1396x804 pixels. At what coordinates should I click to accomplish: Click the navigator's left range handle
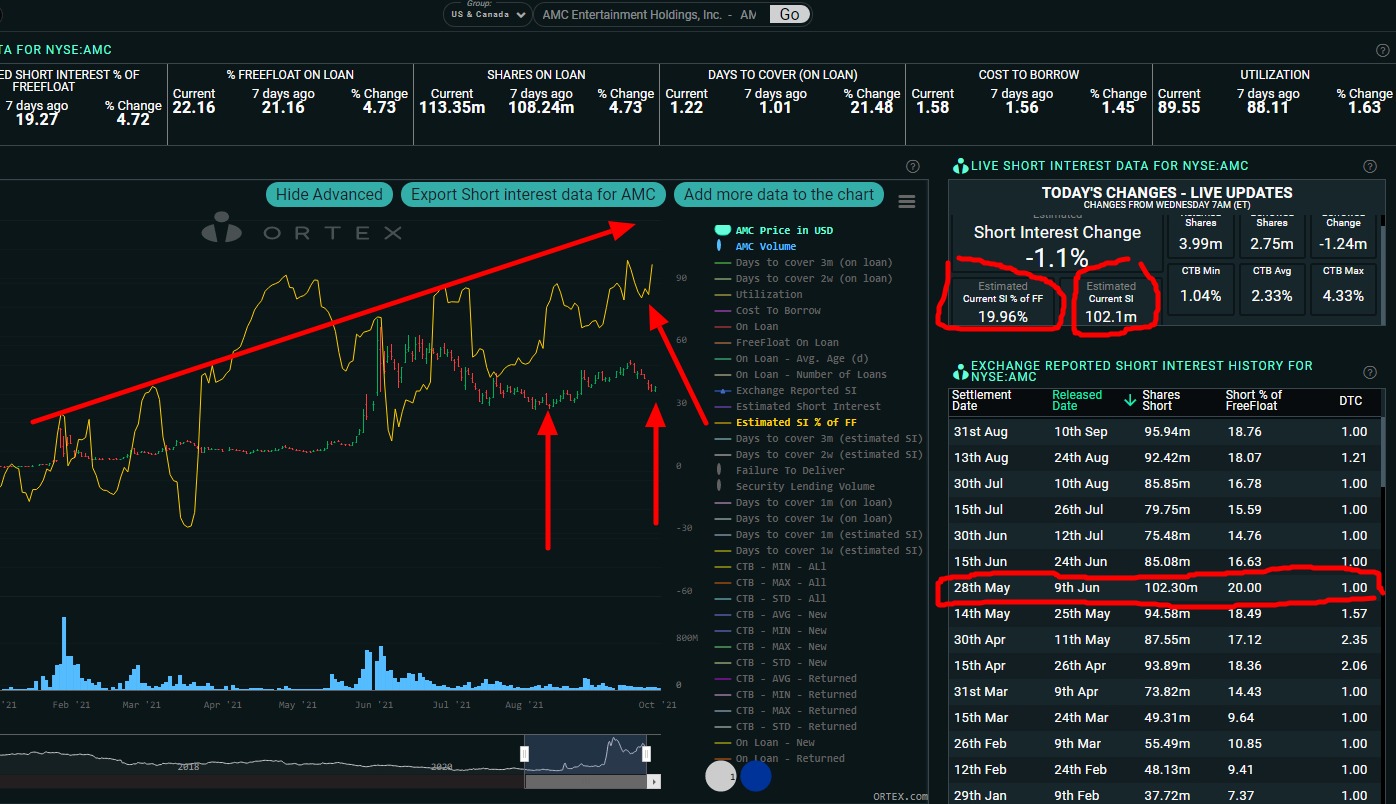(524, 754)
